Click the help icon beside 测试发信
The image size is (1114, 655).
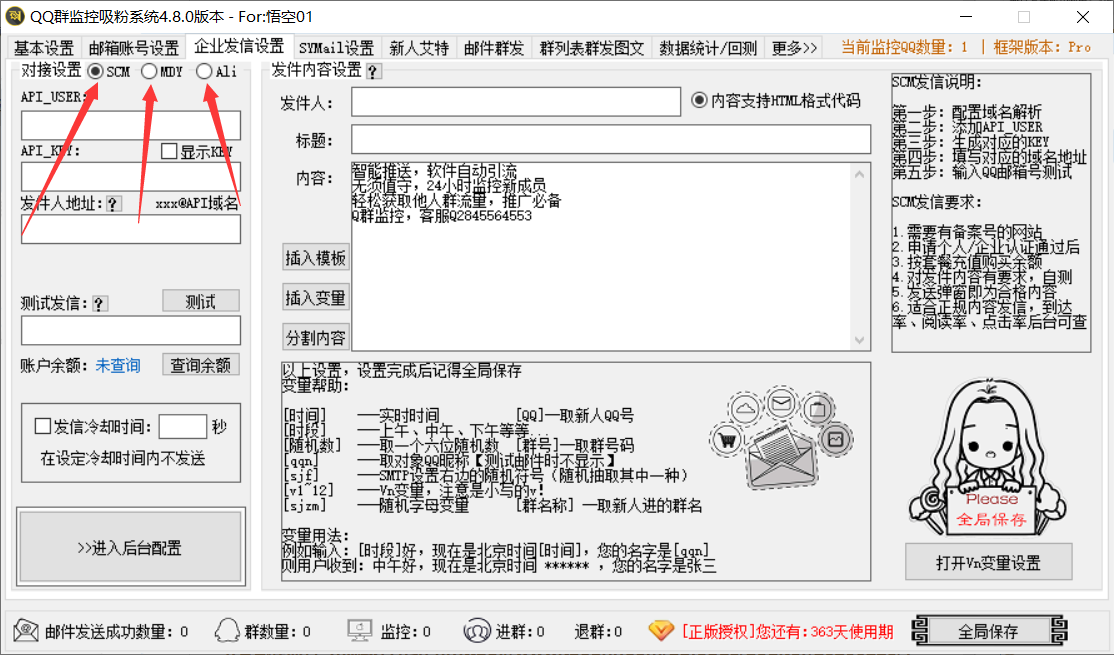[99, 304]
